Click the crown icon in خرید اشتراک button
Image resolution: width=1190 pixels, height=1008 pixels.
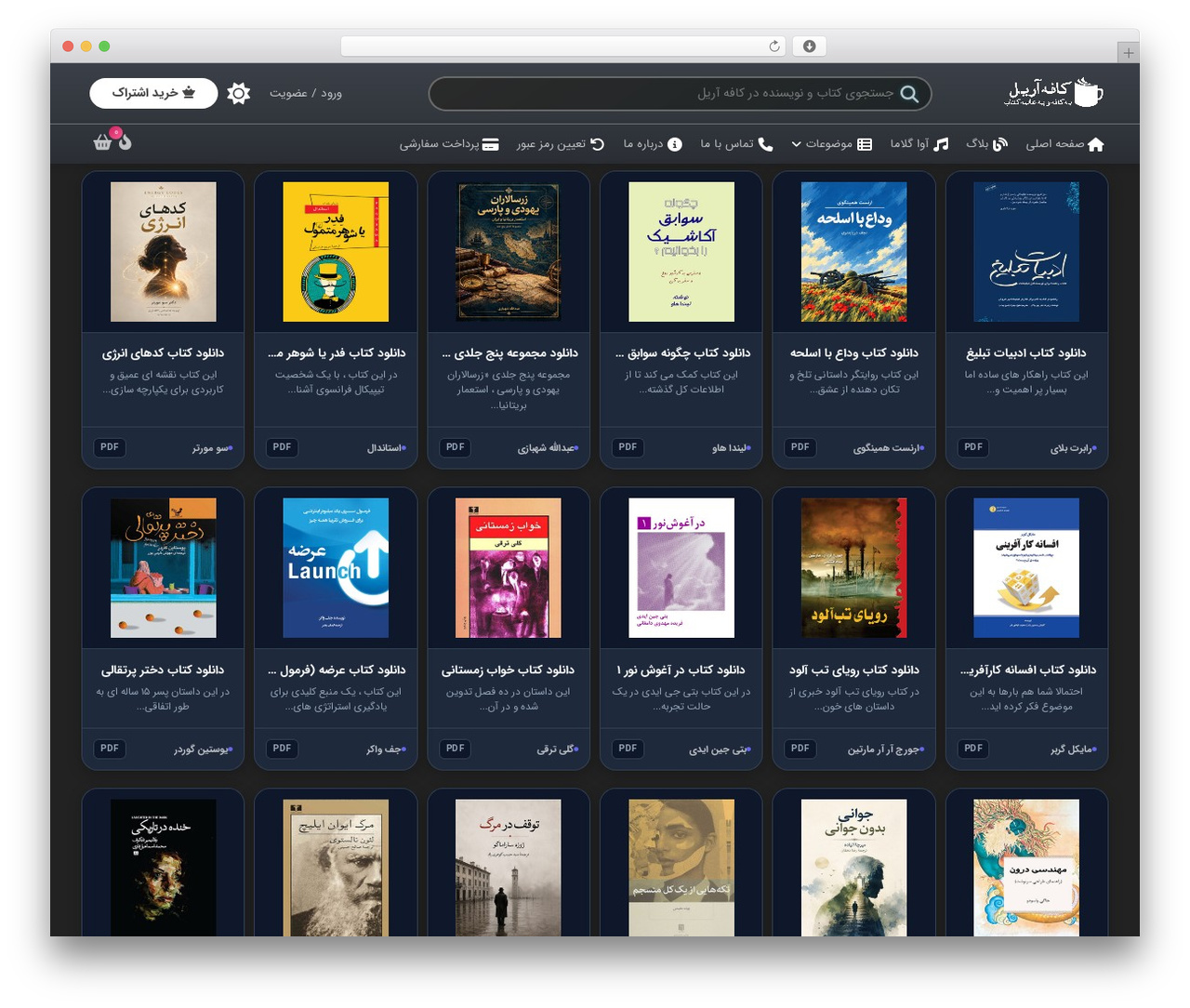189,93
